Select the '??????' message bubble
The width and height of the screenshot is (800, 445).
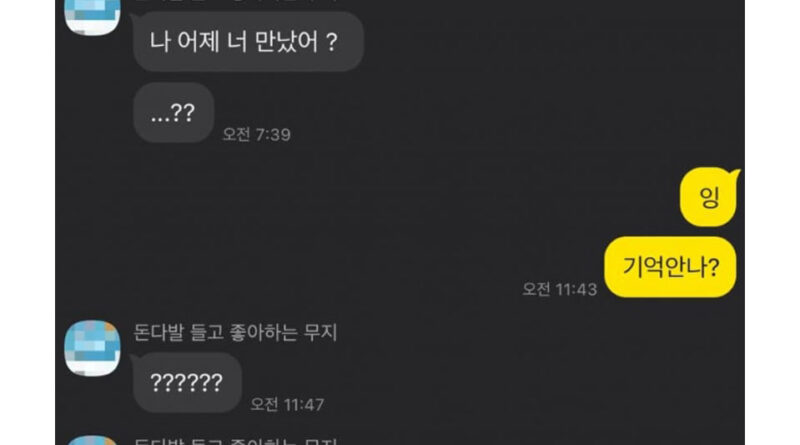pyautogui.click(x=187, y=383)
